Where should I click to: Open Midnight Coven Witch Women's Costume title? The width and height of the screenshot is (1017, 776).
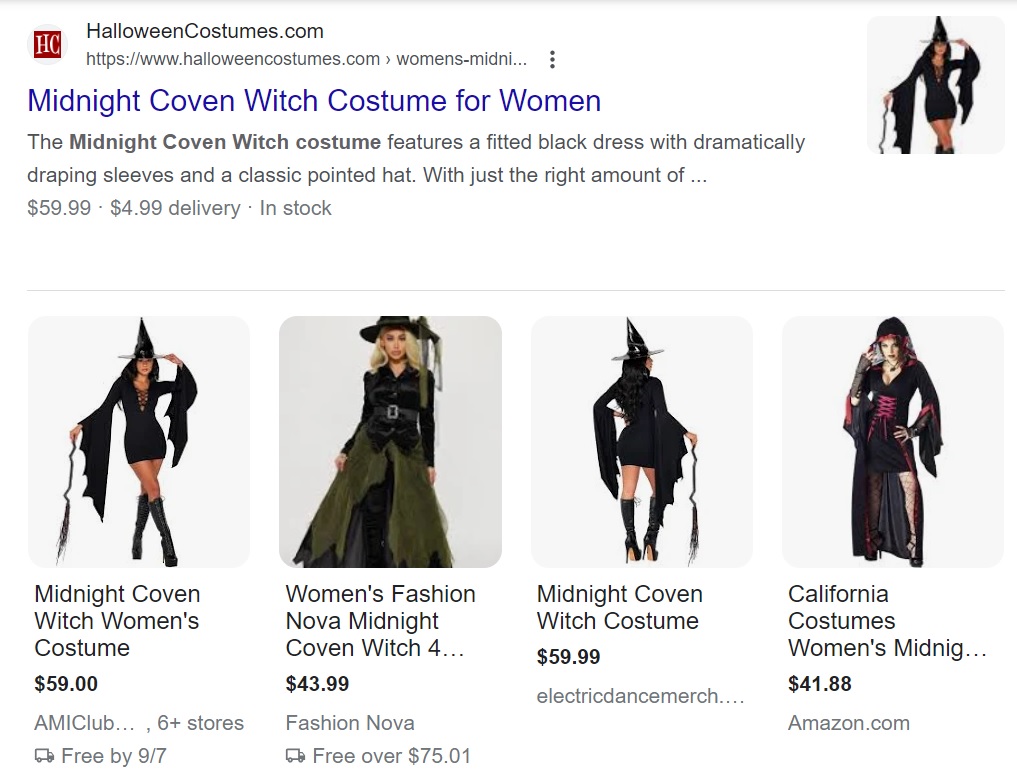click(x=117, y=621)
